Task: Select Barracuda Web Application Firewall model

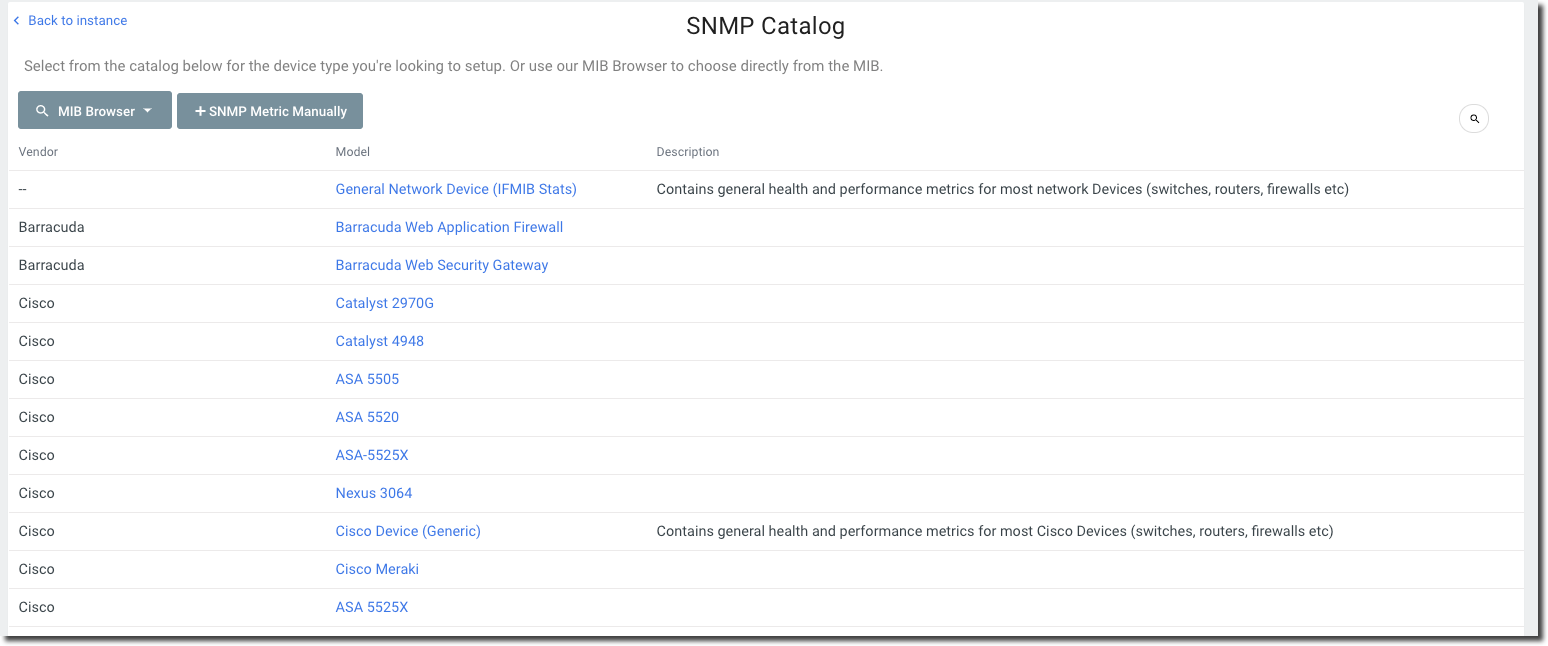Action: (449, 227)
